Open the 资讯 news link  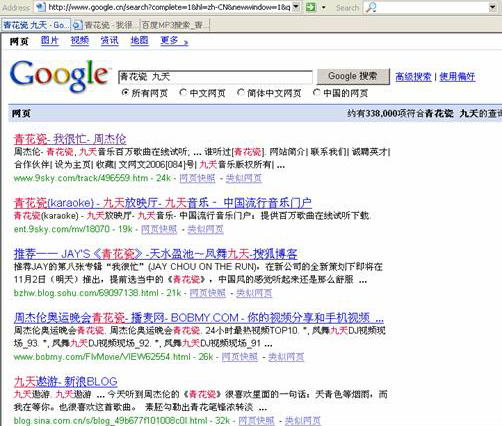[x=110, y=40]
